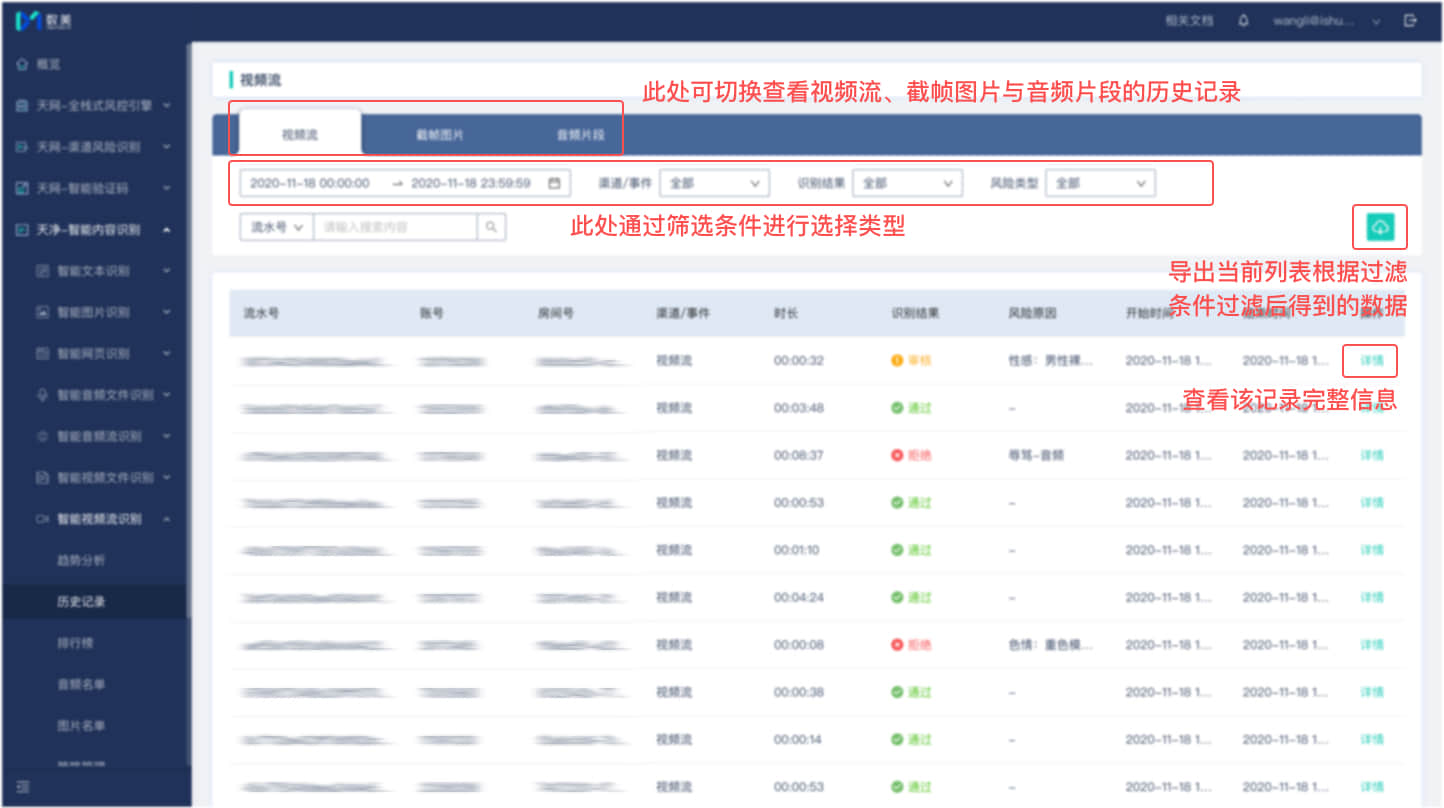Viewport: 1444px width, 808px height.
Task: Click the red 拒绝 icon in the 辱骂-音频 row
Action: pyautogui.click(x=897, y=455)
